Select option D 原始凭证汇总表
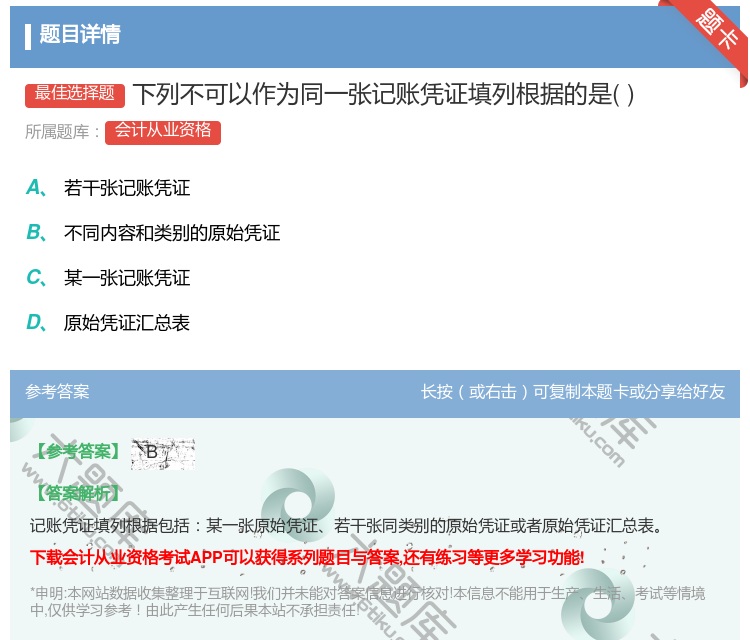Viewport: 750px width, 640px height. click(108, 323)
